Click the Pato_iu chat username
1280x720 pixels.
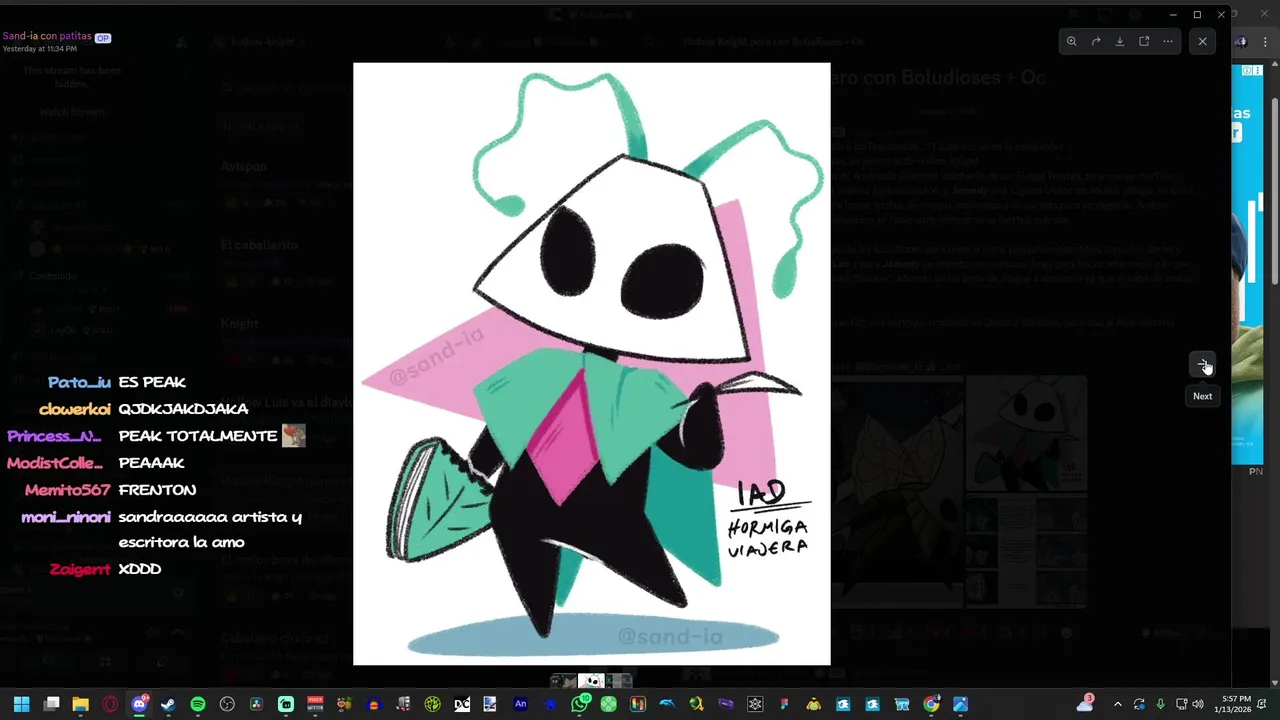coord(80,382)
